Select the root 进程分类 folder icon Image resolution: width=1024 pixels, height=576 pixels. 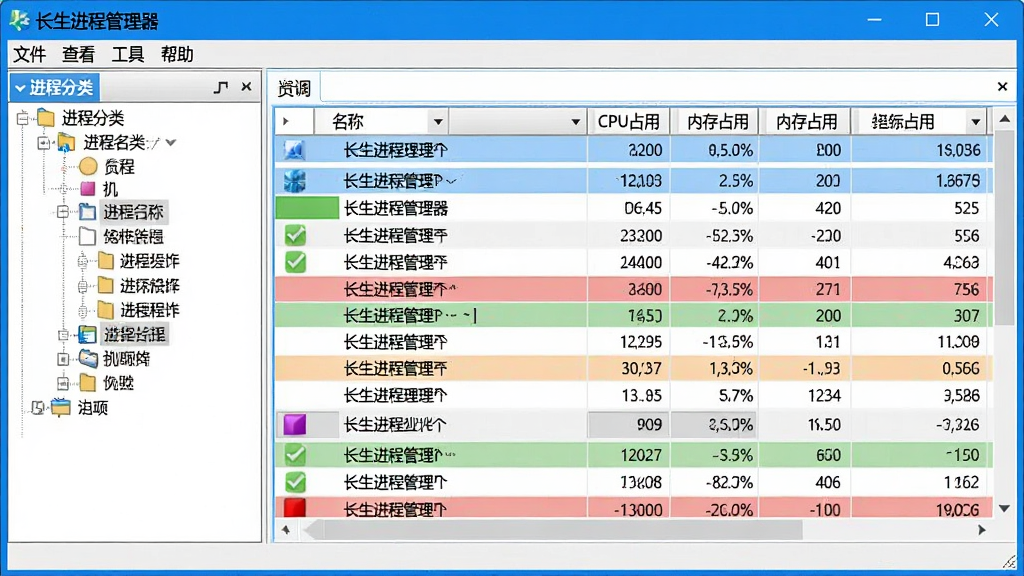pyautogui.click(x=46, y=118)
